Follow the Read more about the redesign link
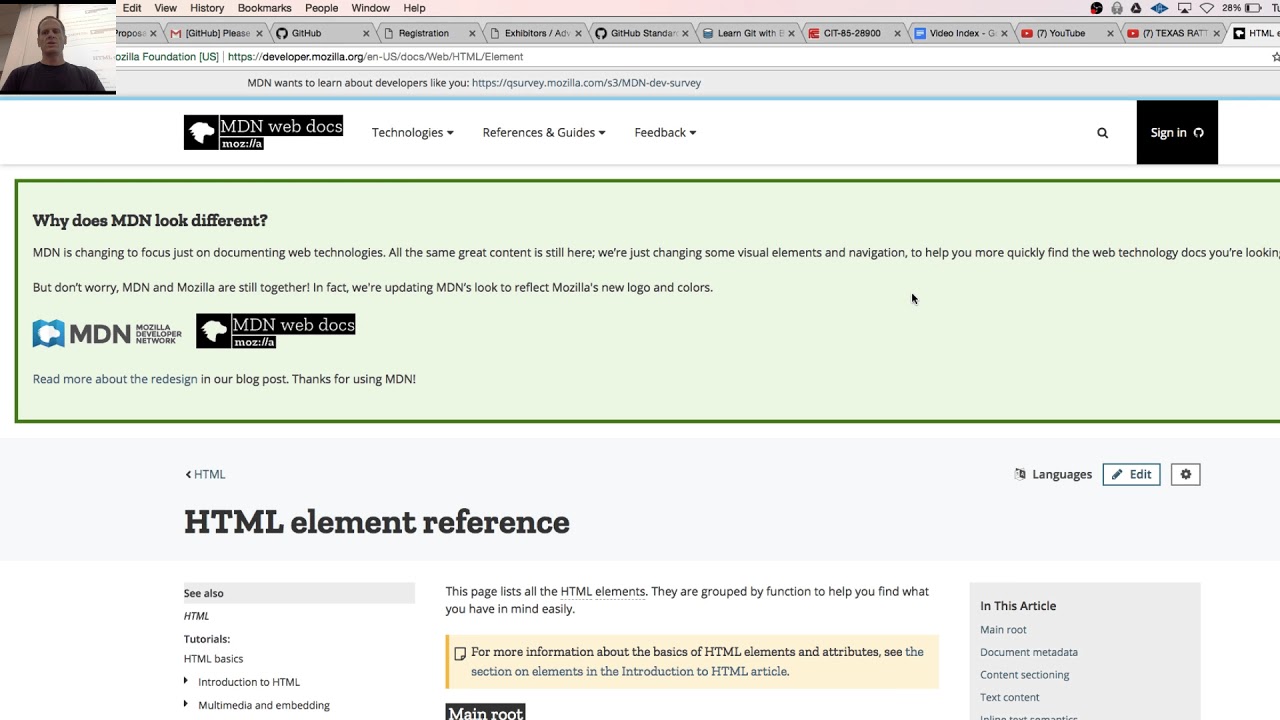1280x720 pixels. coord(115,379)
